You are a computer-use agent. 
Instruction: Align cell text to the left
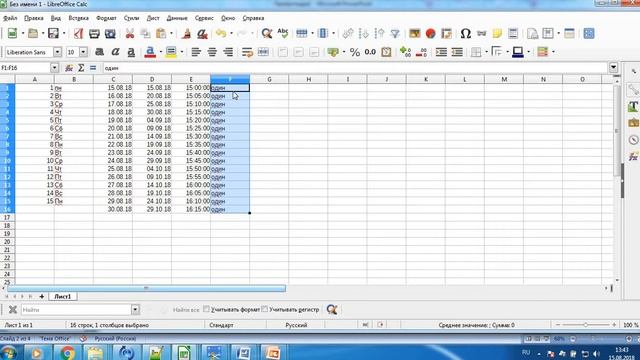[196, 52]
